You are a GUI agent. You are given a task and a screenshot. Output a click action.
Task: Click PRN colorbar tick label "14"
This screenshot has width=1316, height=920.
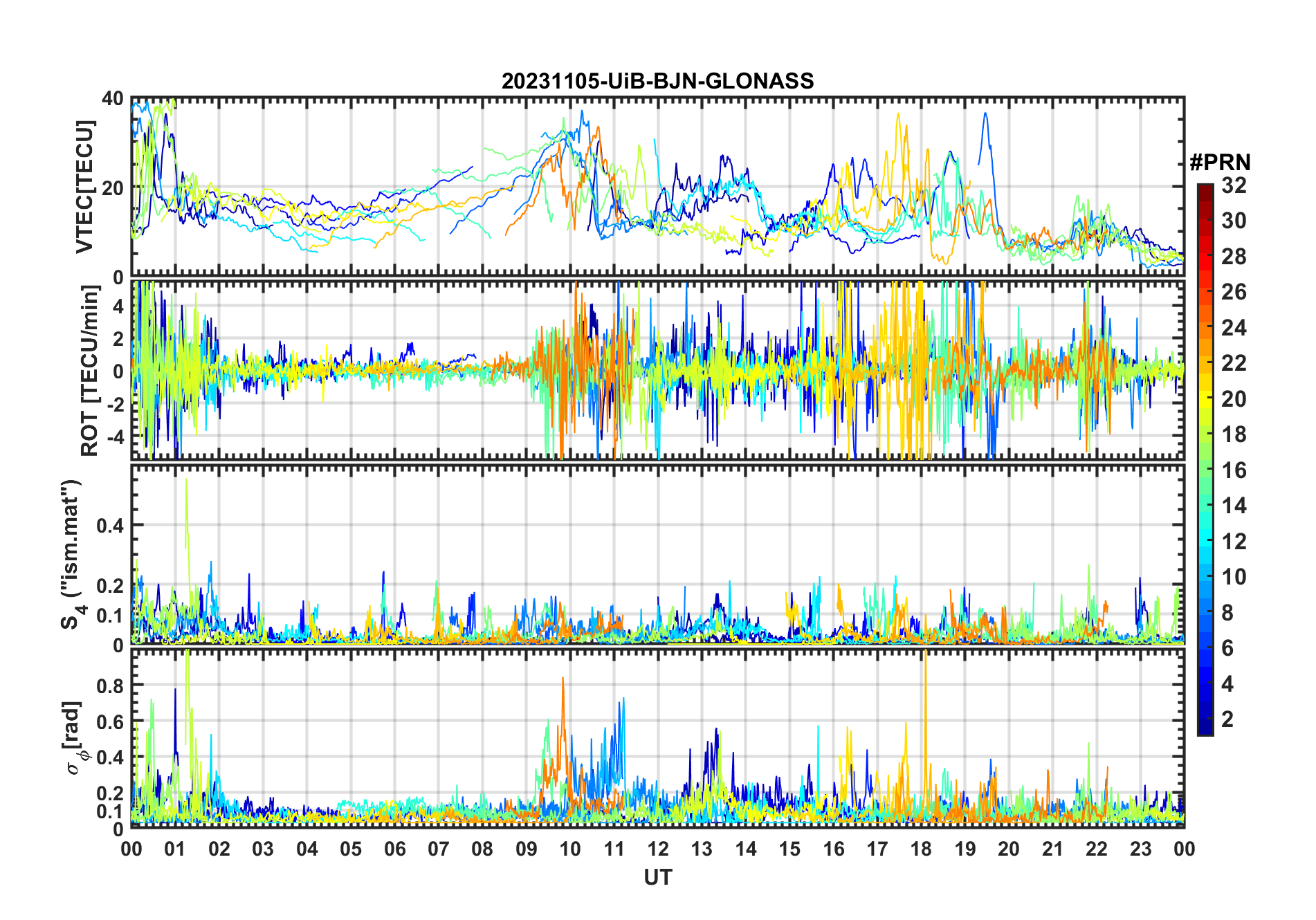click(x=1234, y=506)
